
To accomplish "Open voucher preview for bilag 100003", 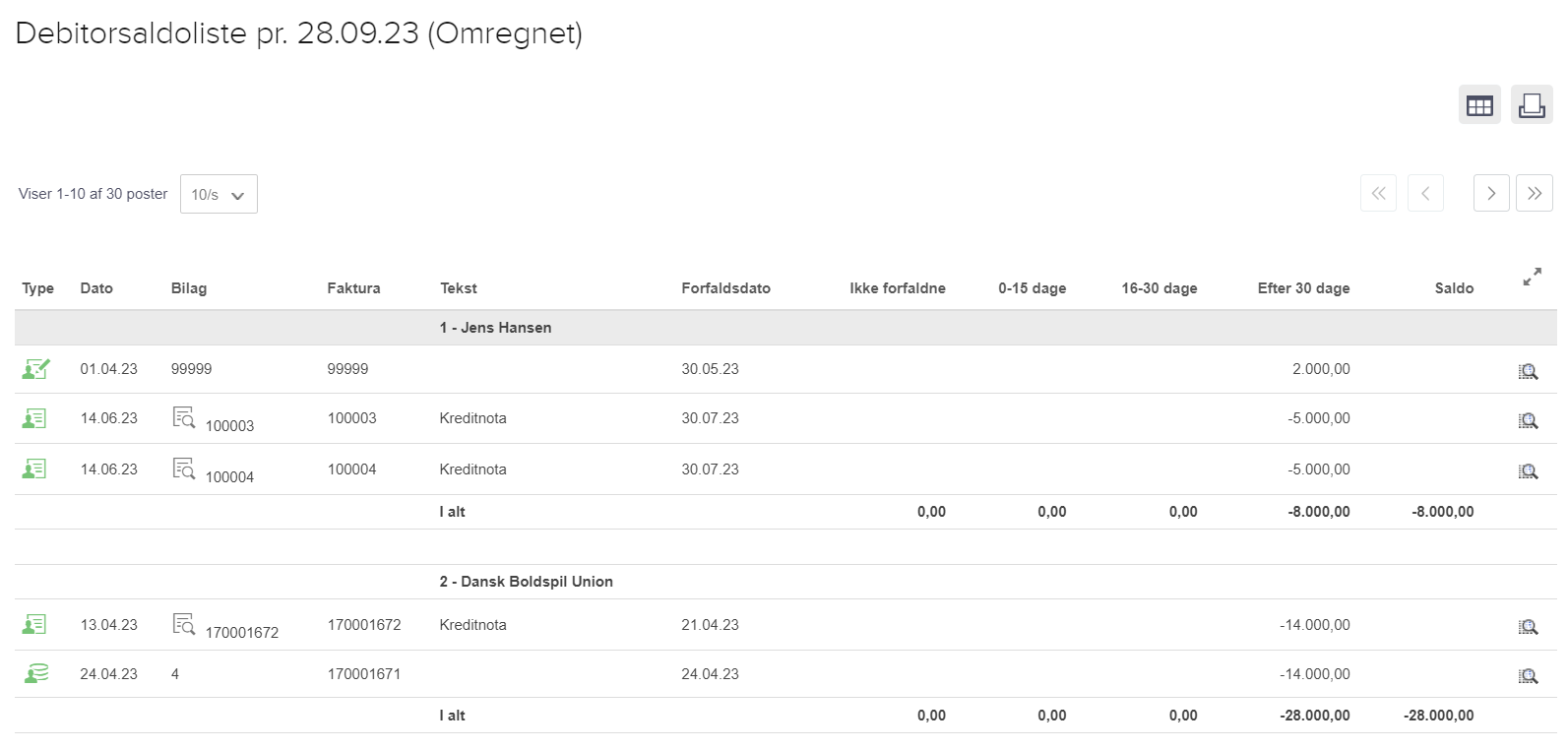I will click(184, 417).
